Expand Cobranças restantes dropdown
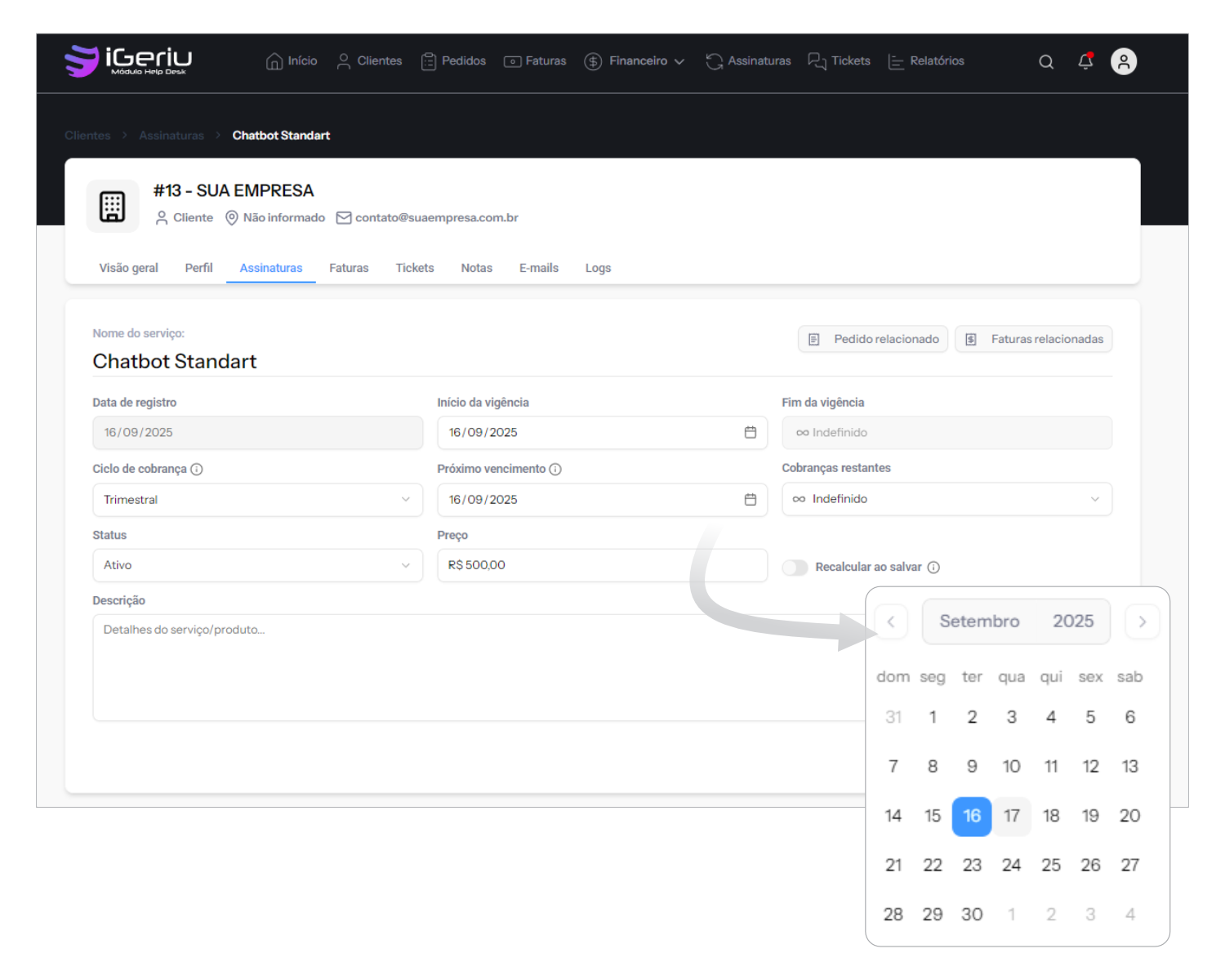The width and height of the screenshot is (1225, 980). point(947,499)
